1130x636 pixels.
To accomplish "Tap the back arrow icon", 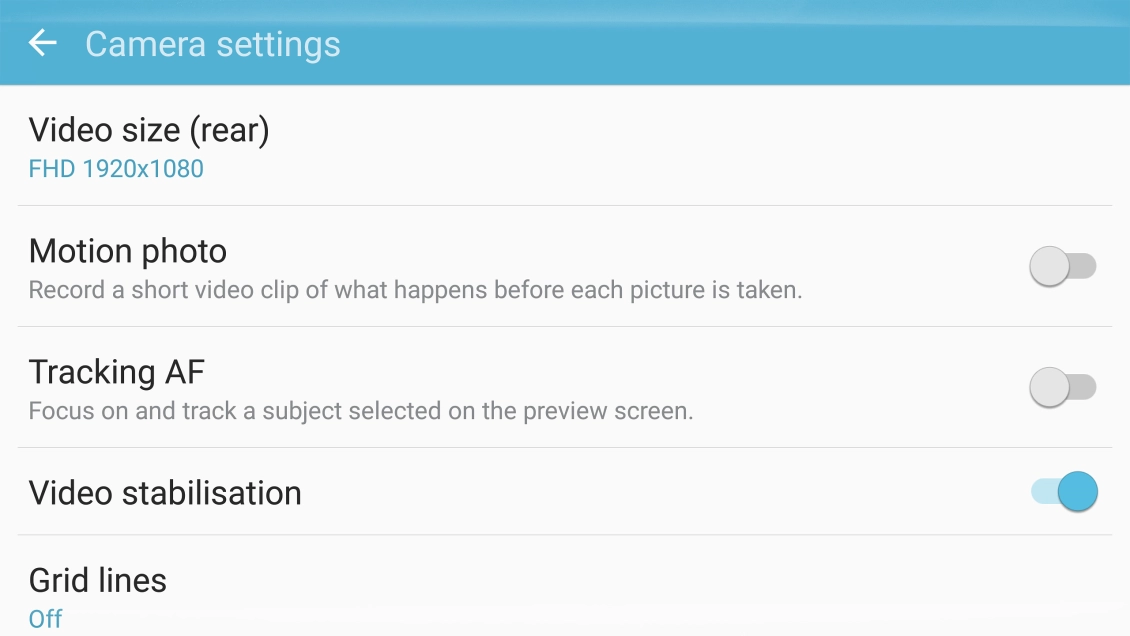I will tap(42, 43).
